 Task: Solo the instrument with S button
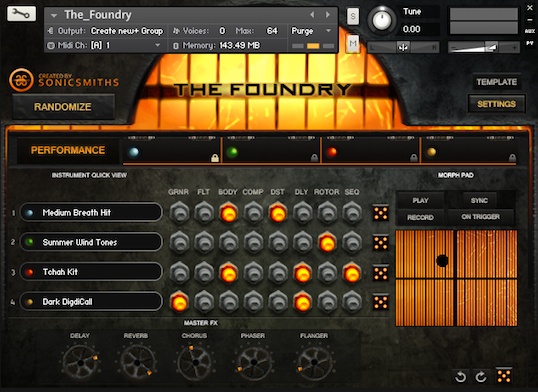[353, 16]
